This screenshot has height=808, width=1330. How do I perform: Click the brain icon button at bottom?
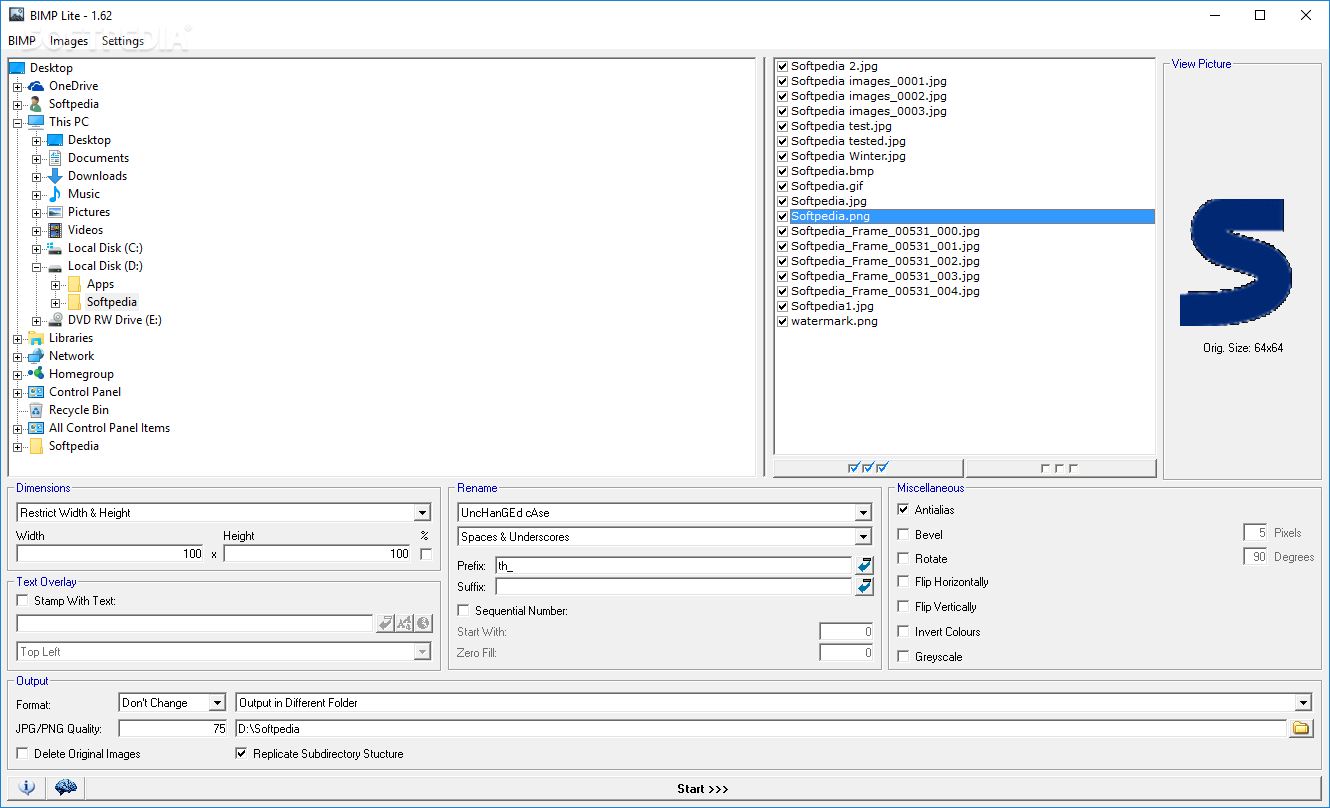click(66, 788)
